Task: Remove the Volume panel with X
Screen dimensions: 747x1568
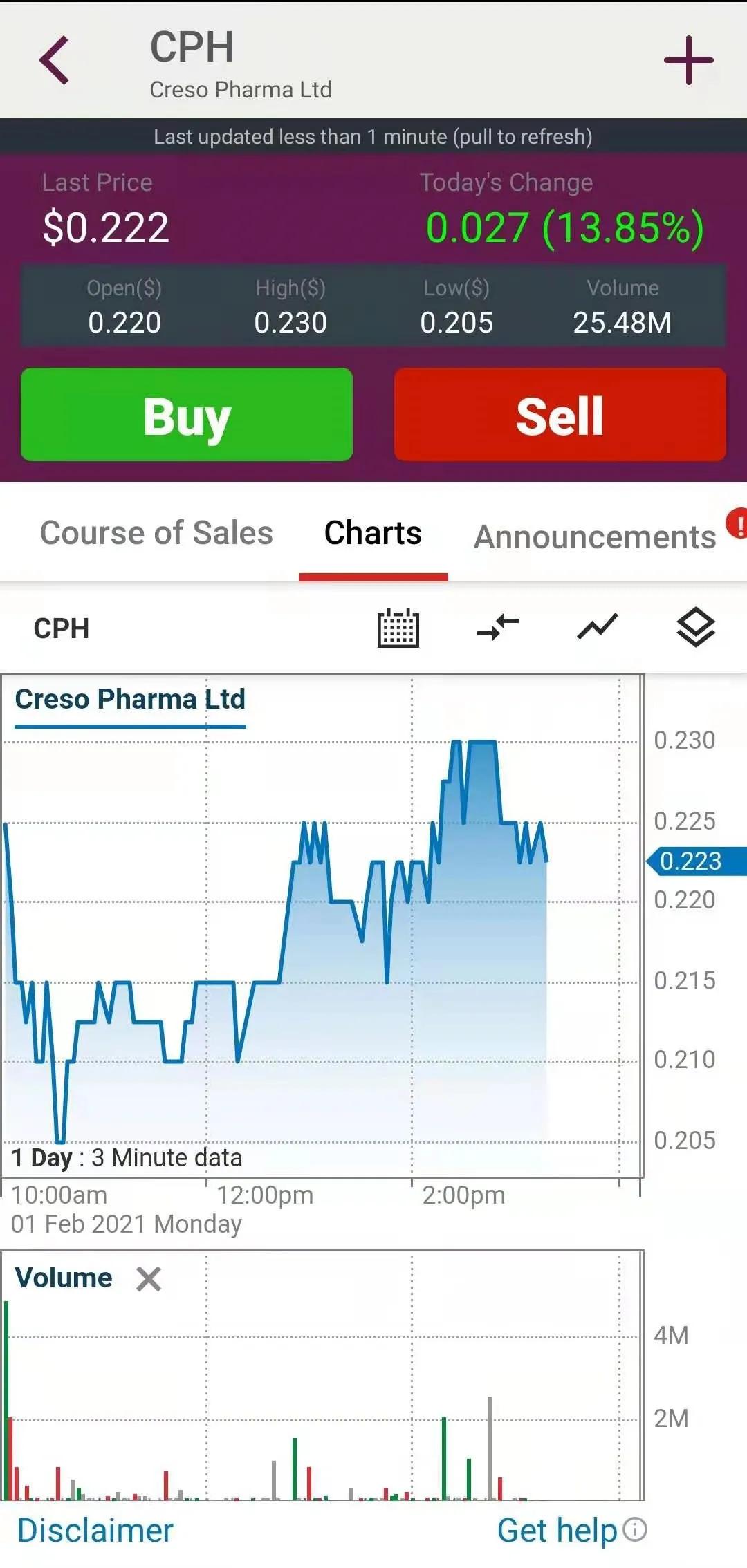Action: point(149,1278)
